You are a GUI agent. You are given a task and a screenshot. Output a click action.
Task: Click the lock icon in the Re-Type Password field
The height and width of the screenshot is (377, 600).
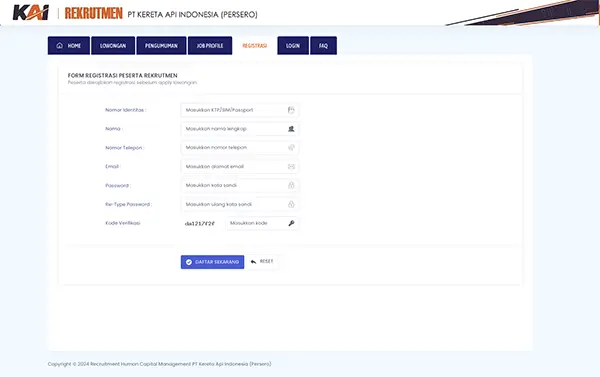pyautogui.click(x=291, y=204)
